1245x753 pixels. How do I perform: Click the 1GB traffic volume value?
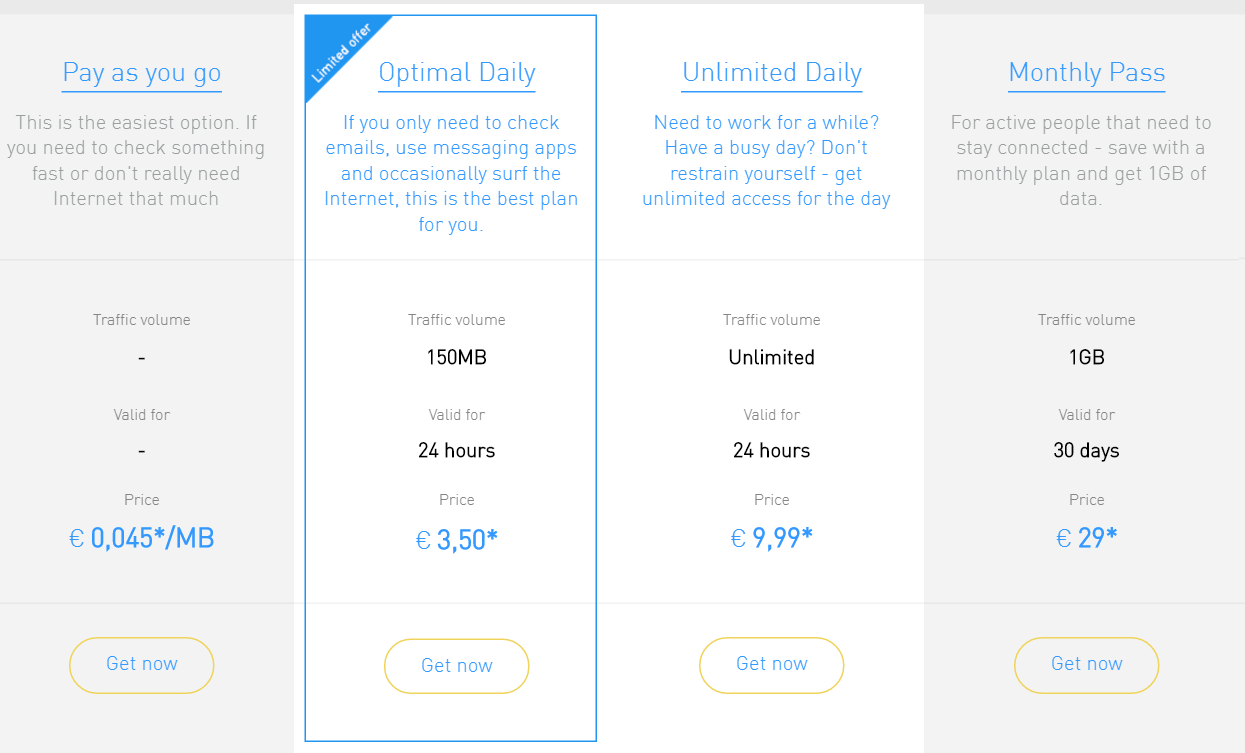point(1087,357)
